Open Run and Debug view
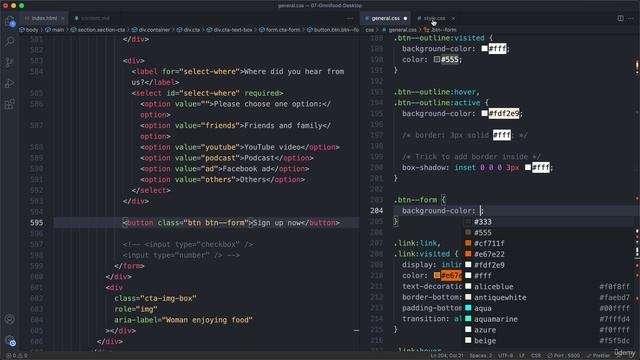640x360 pixels. point(10,83)
